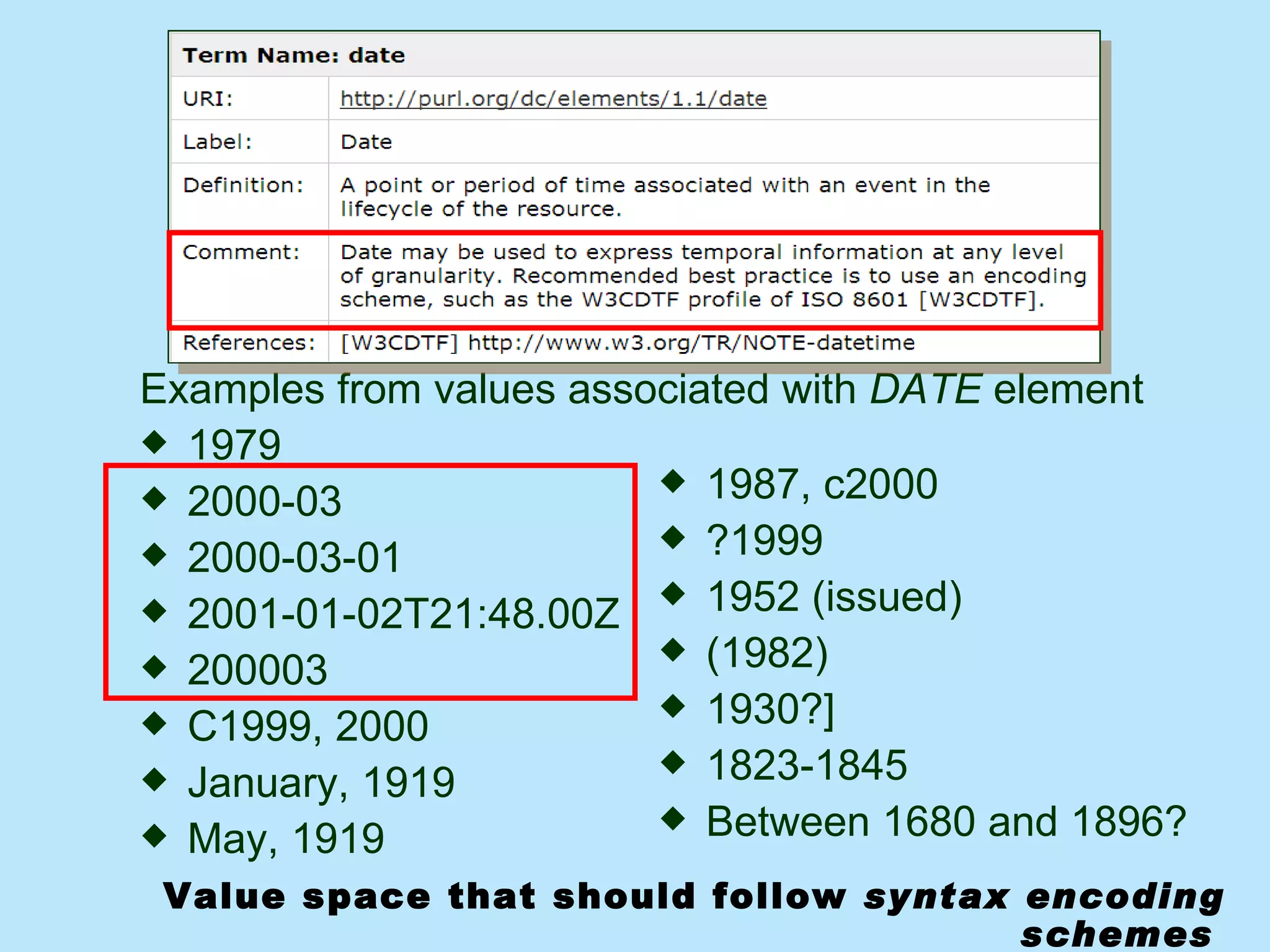Select the 'References:' row label

[x=249, y=342]
